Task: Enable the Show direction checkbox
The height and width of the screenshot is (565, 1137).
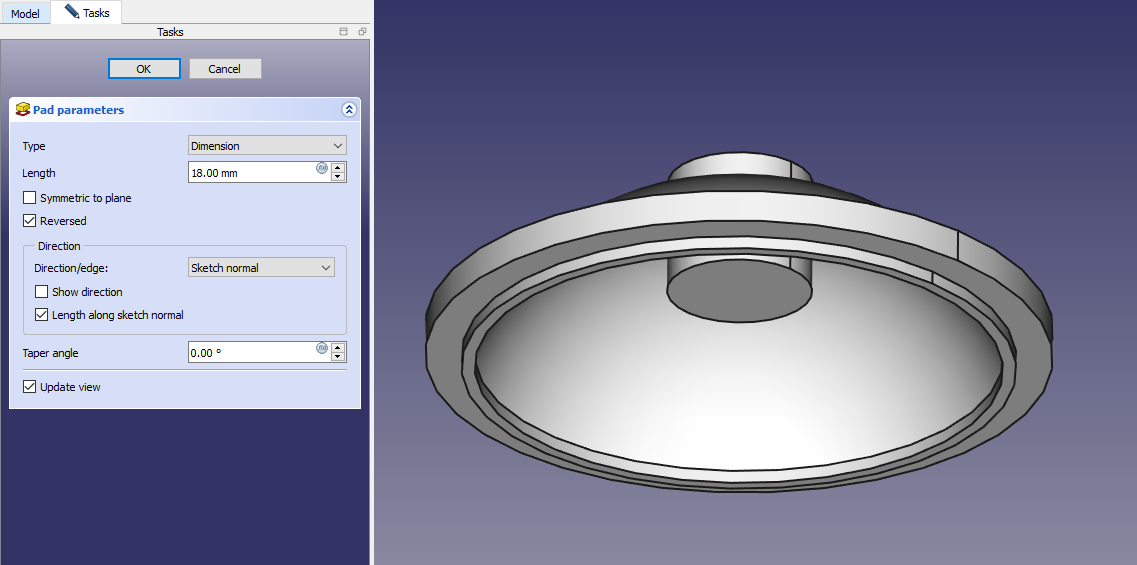Action: pos(42,292)
